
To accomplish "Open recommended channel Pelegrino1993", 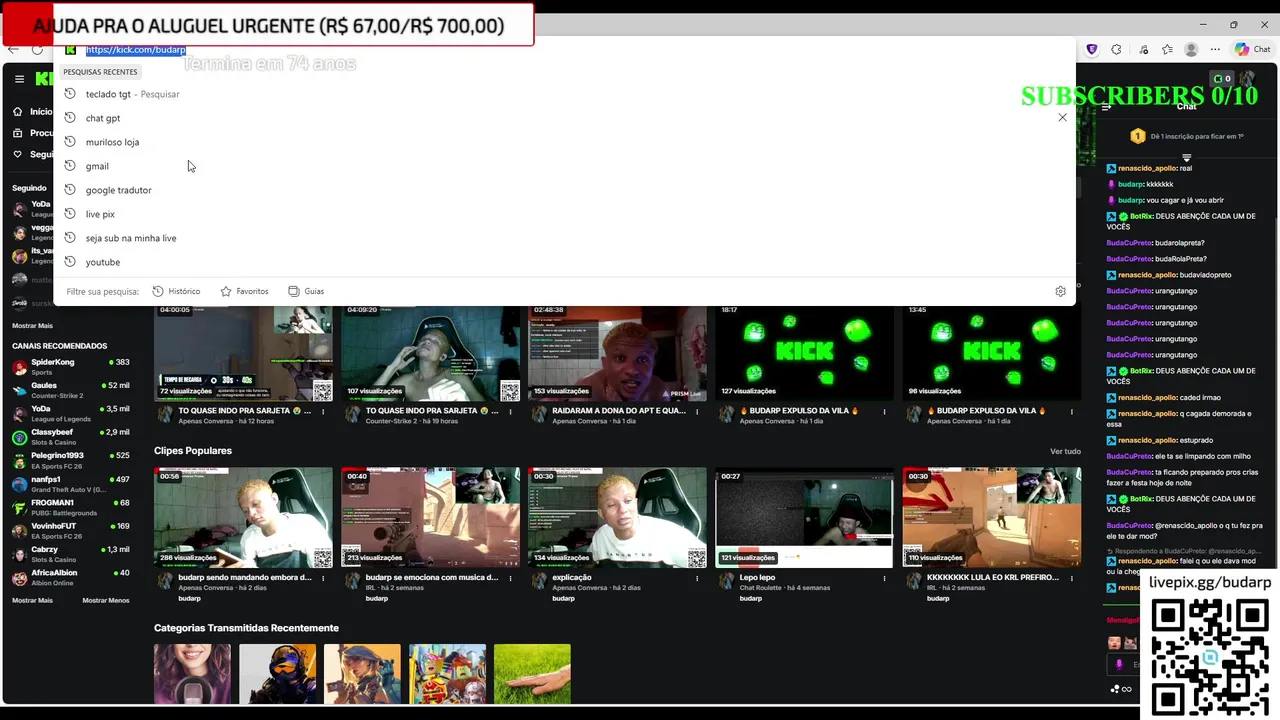I will (70, 460).
